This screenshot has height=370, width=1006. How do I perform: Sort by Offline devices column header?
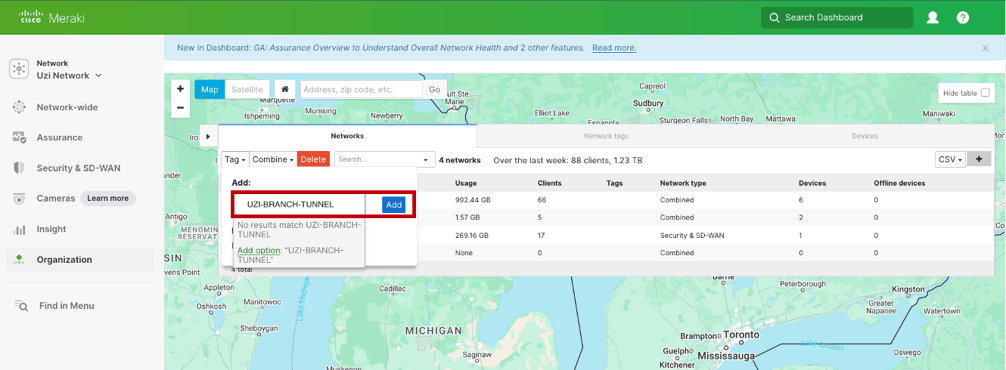[x=899, y=183]
